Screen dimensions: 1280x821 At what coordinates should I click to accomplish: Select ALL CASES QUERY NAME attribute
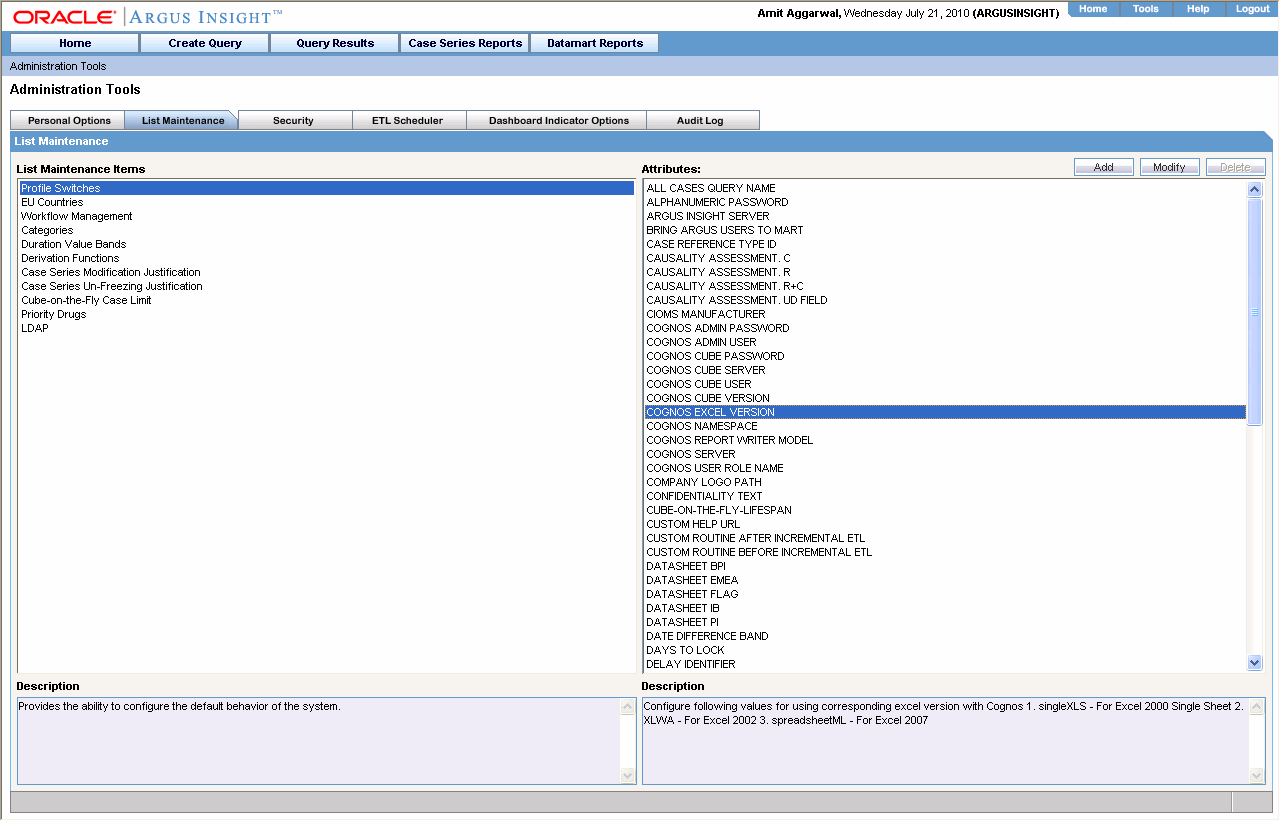pyautogui.click(x=945, y=188)
